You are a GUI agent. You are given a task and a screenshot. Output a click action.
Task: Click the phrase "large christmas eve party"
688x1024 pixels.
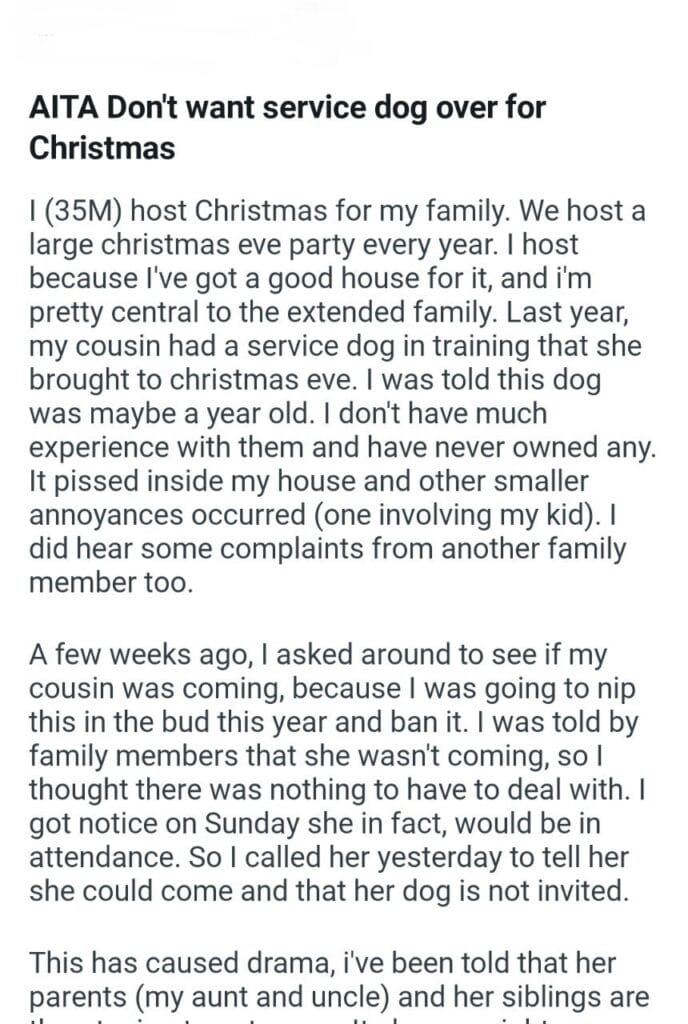(x=164, y=243)
